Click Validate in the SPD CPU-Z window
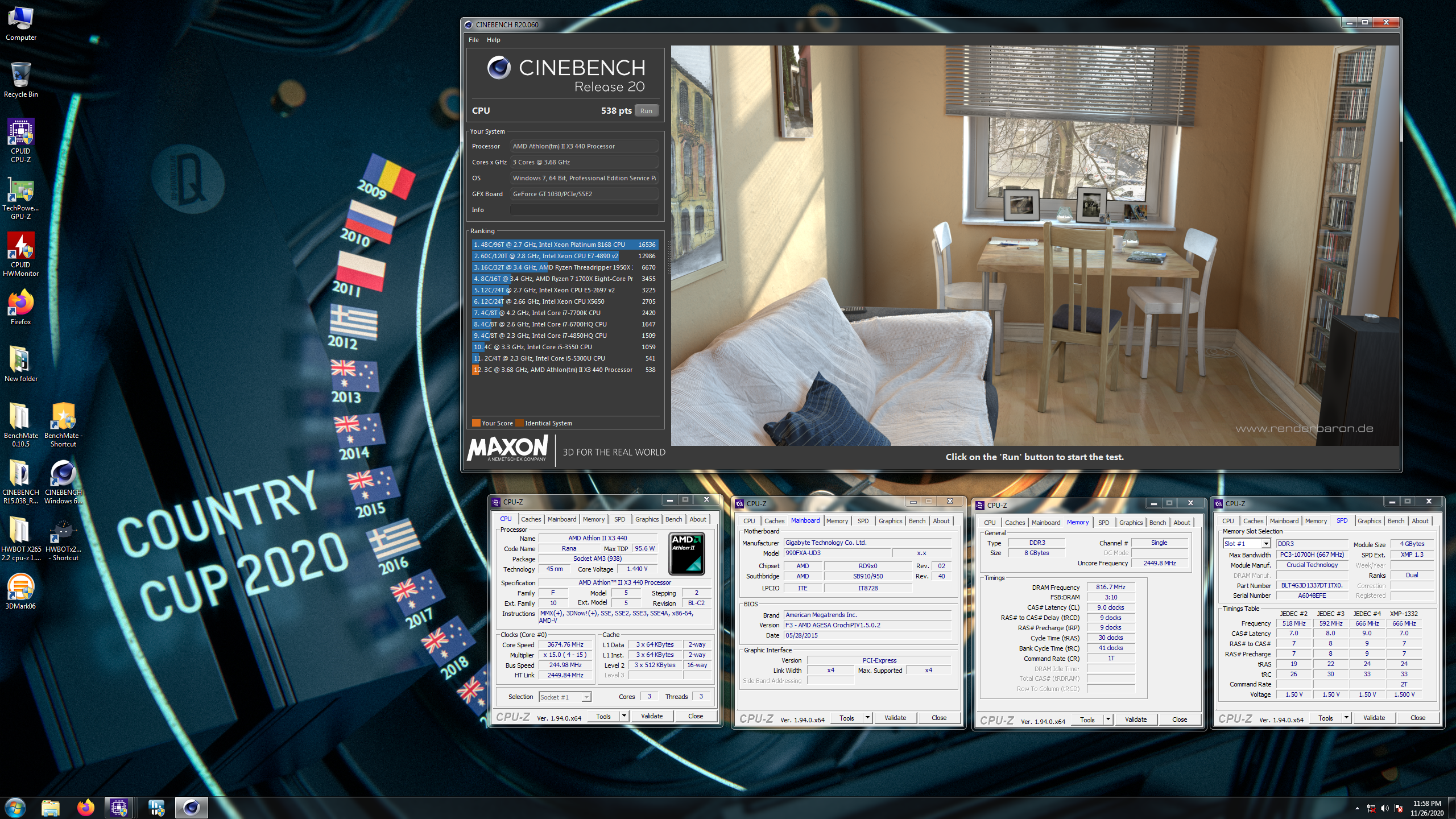 [1374, 718]
